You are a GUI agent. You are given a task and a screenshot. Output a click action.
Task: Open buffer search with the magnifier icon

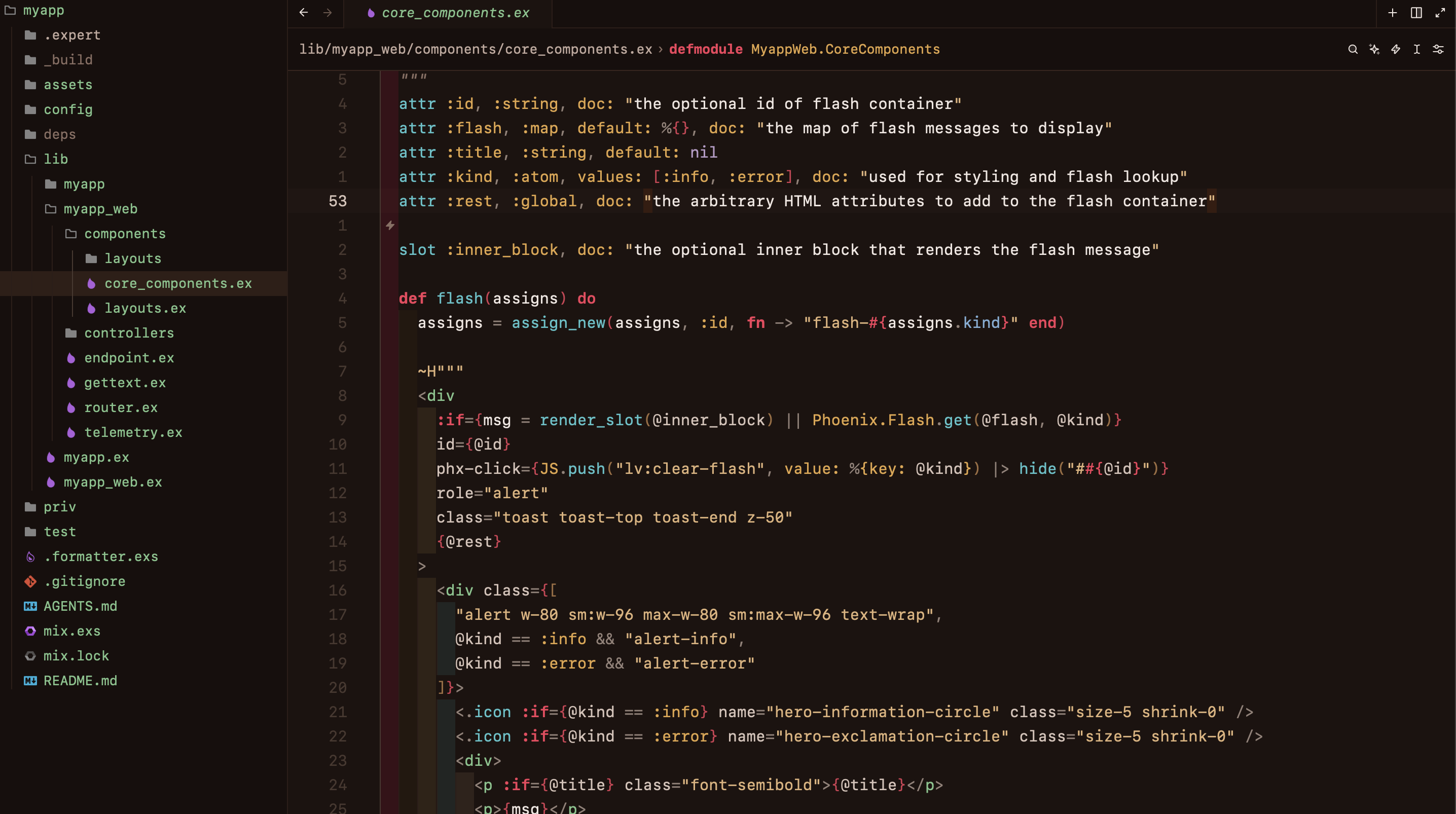1353,49
